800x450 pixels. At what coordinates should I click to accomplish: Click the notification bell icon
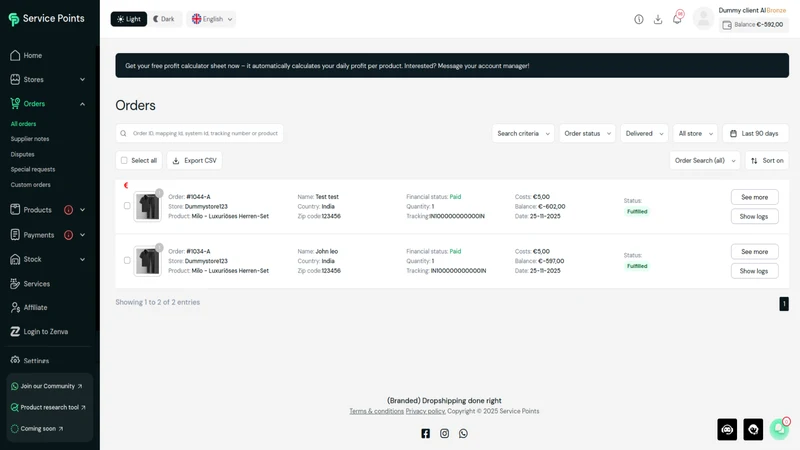click(677, 19)
